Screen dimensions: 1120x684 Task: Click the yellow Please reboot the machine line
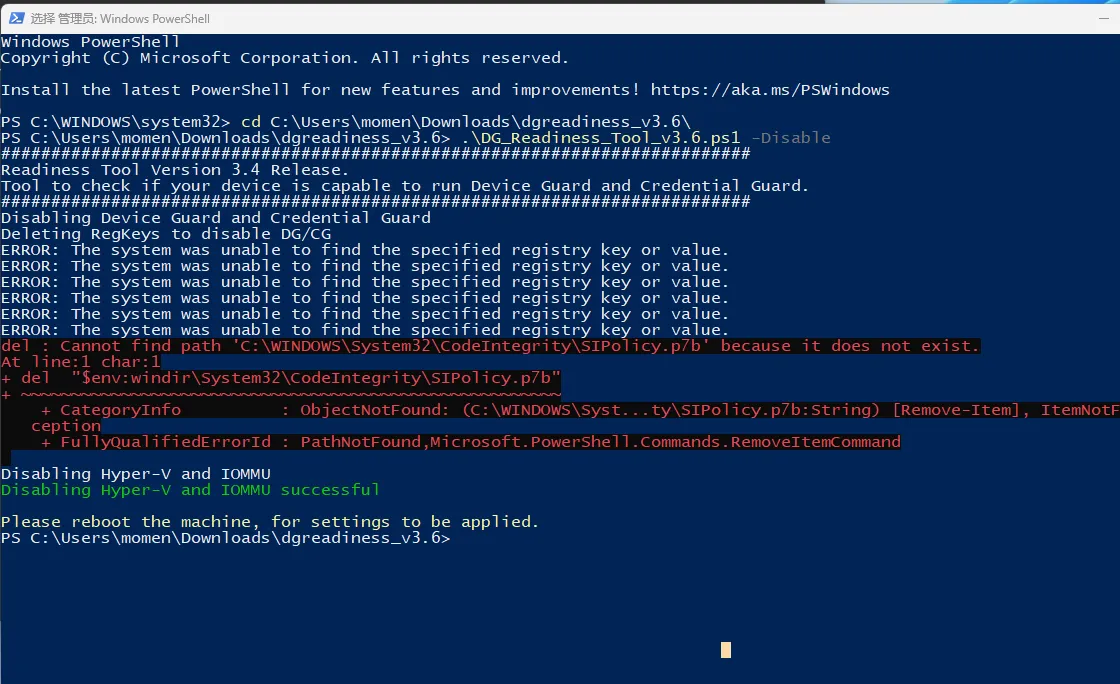[270, 522]
